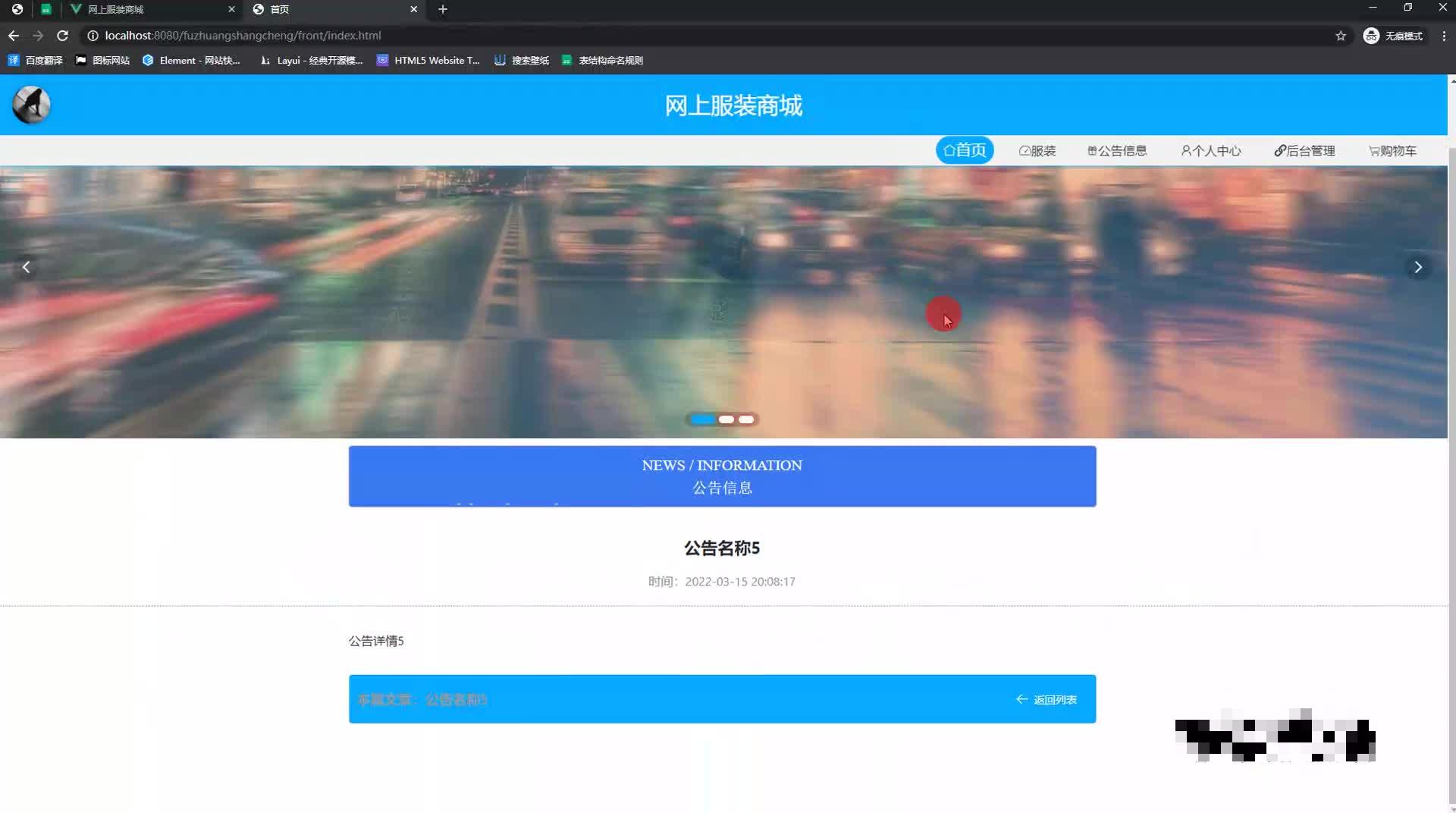Open the 图标网站 bookmark
1456x813 pixels.
(102, 60)
